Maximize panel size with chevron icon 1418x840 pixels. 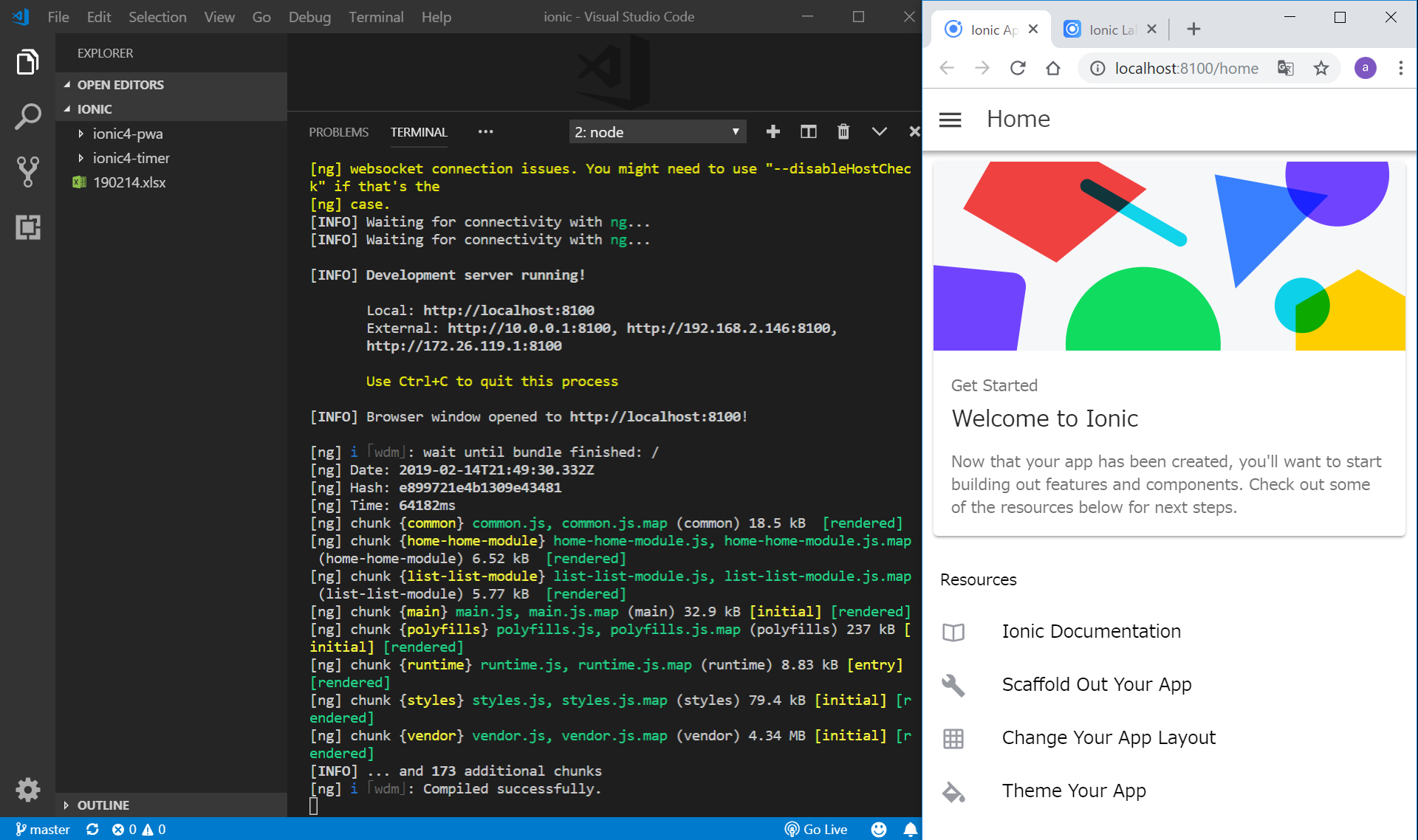(x=878, y=131)
